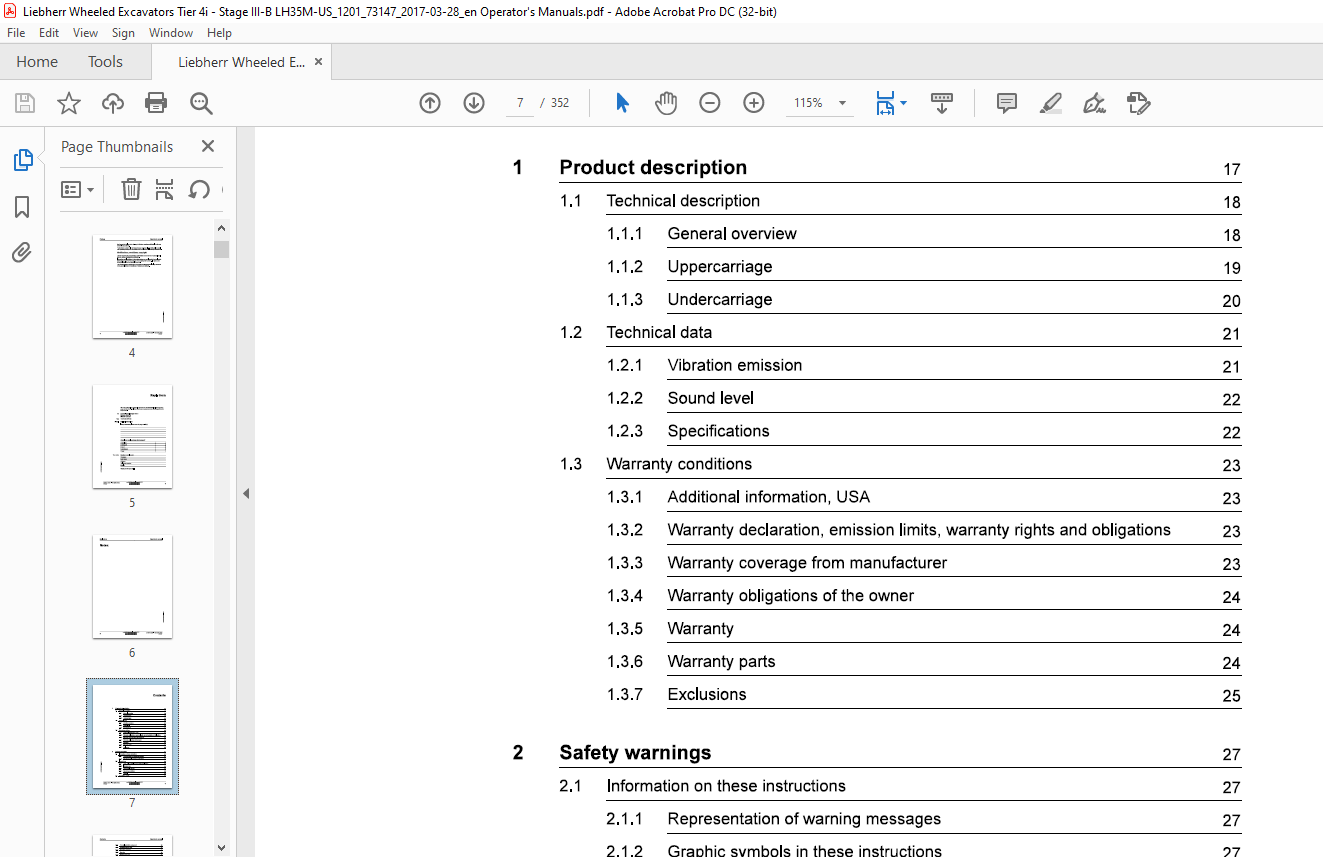Add a comment sticky note

point(1007,103)
